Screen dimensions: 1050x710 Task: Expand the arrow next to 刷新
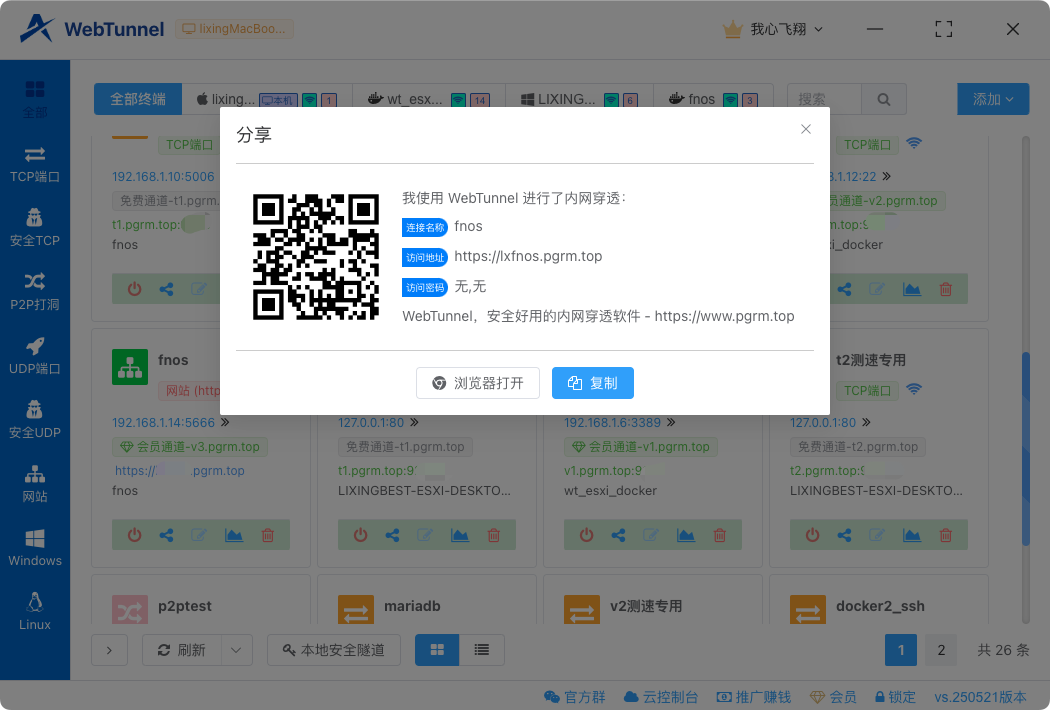point(236,650)
